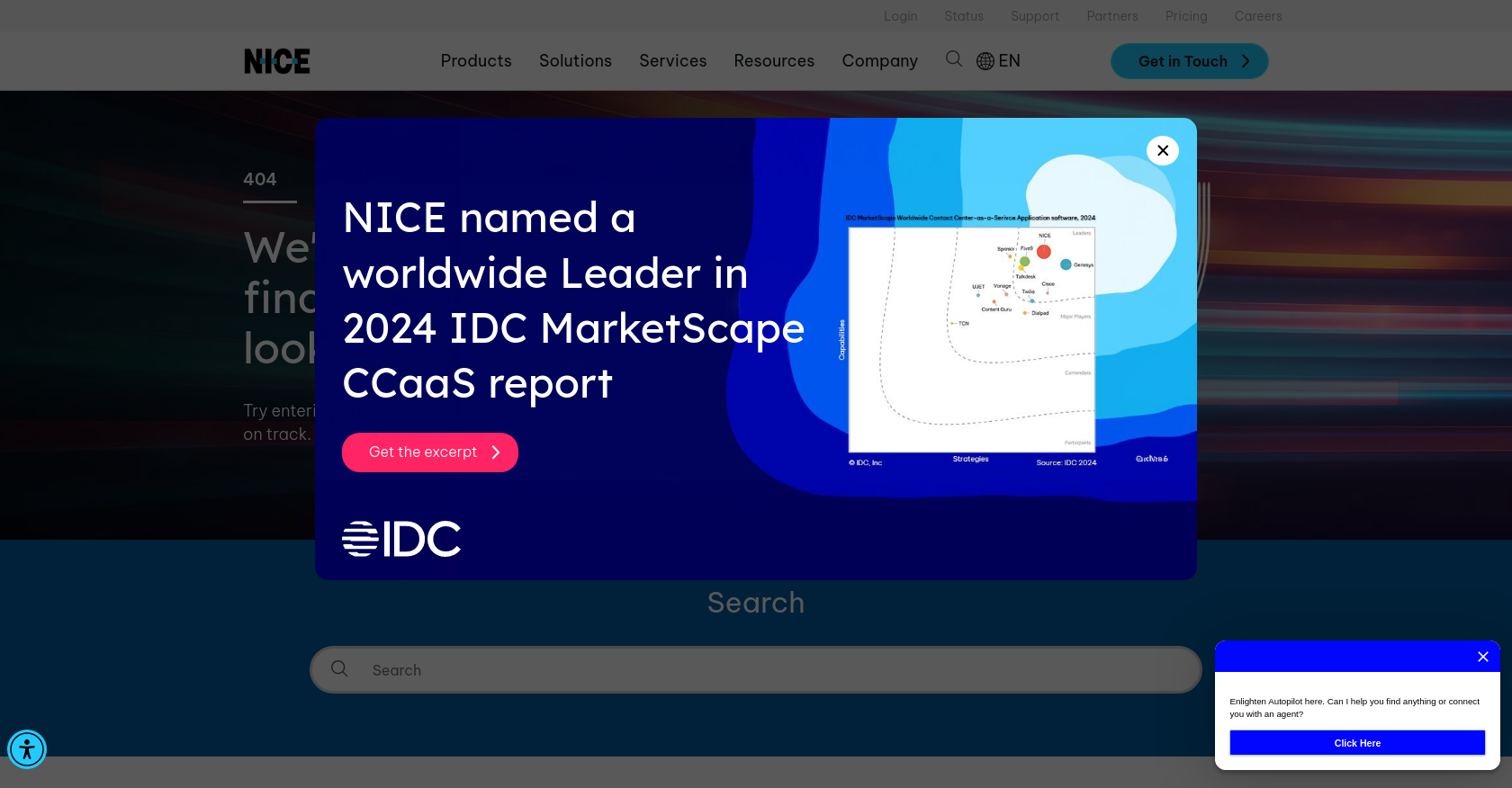Close the Enlighten Autopilot chat window
The image size is (1512, 788).
click(1483, 657)
